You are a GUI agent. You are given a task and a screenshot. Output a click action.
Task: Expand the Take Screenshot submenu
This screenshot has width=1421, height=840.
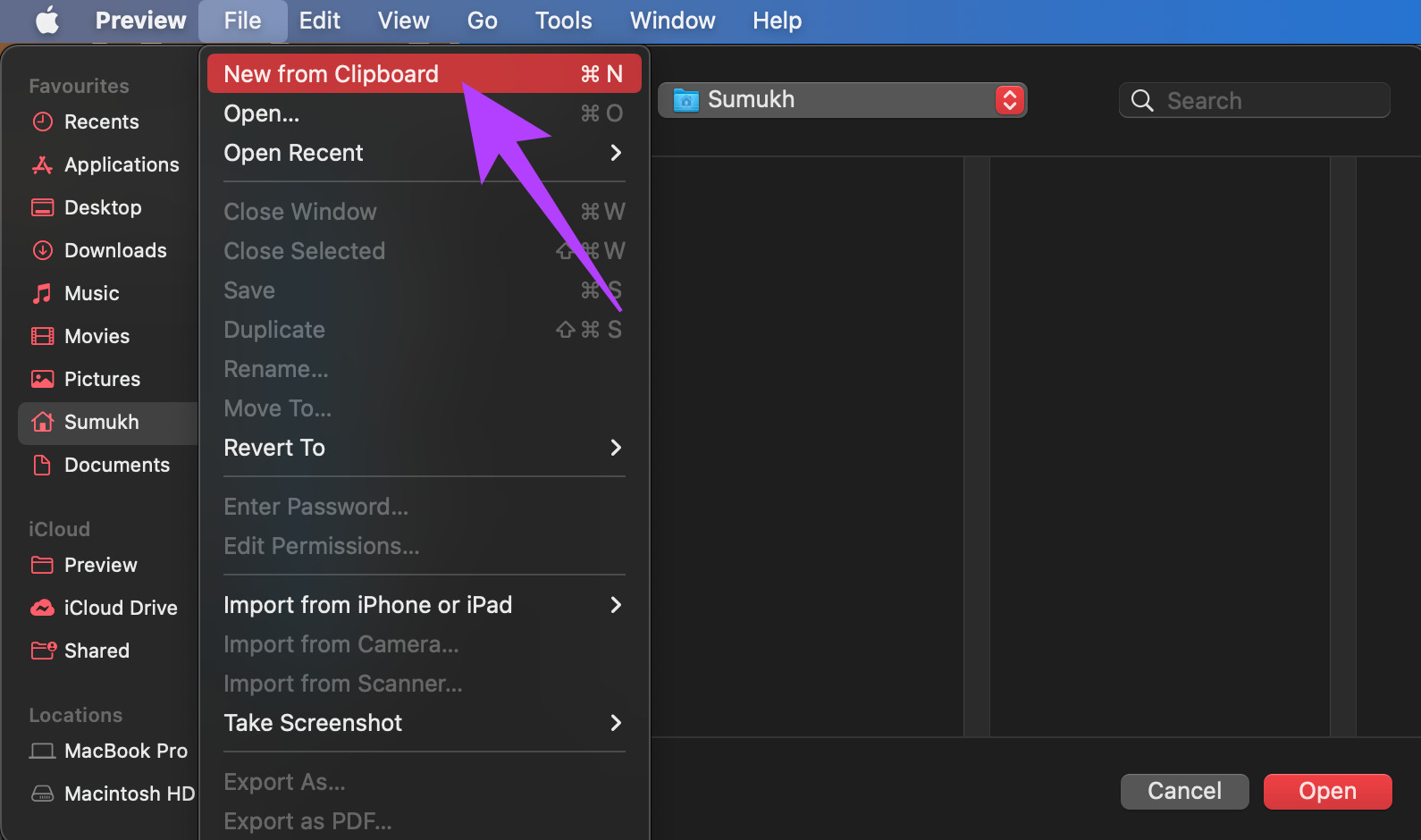(425, 723)
